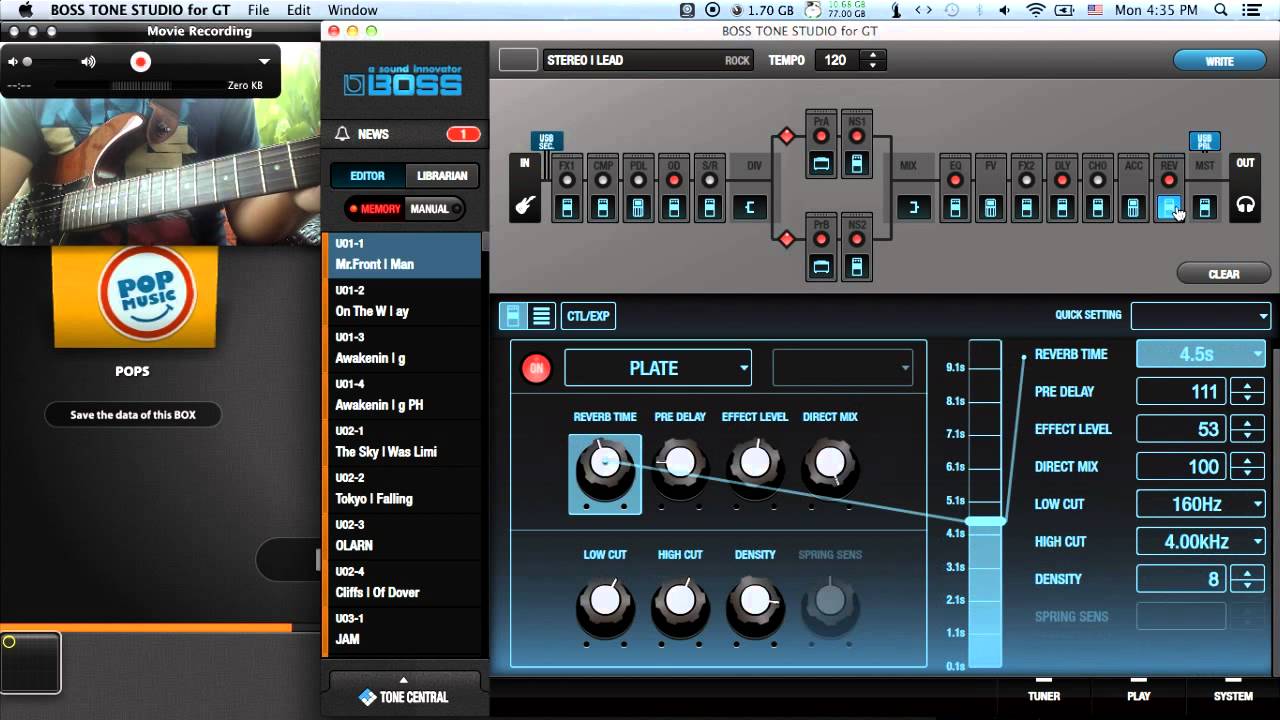The image size is (1280, 720).
Task: Switch to MANUAL mode
Action: [435, 209]
